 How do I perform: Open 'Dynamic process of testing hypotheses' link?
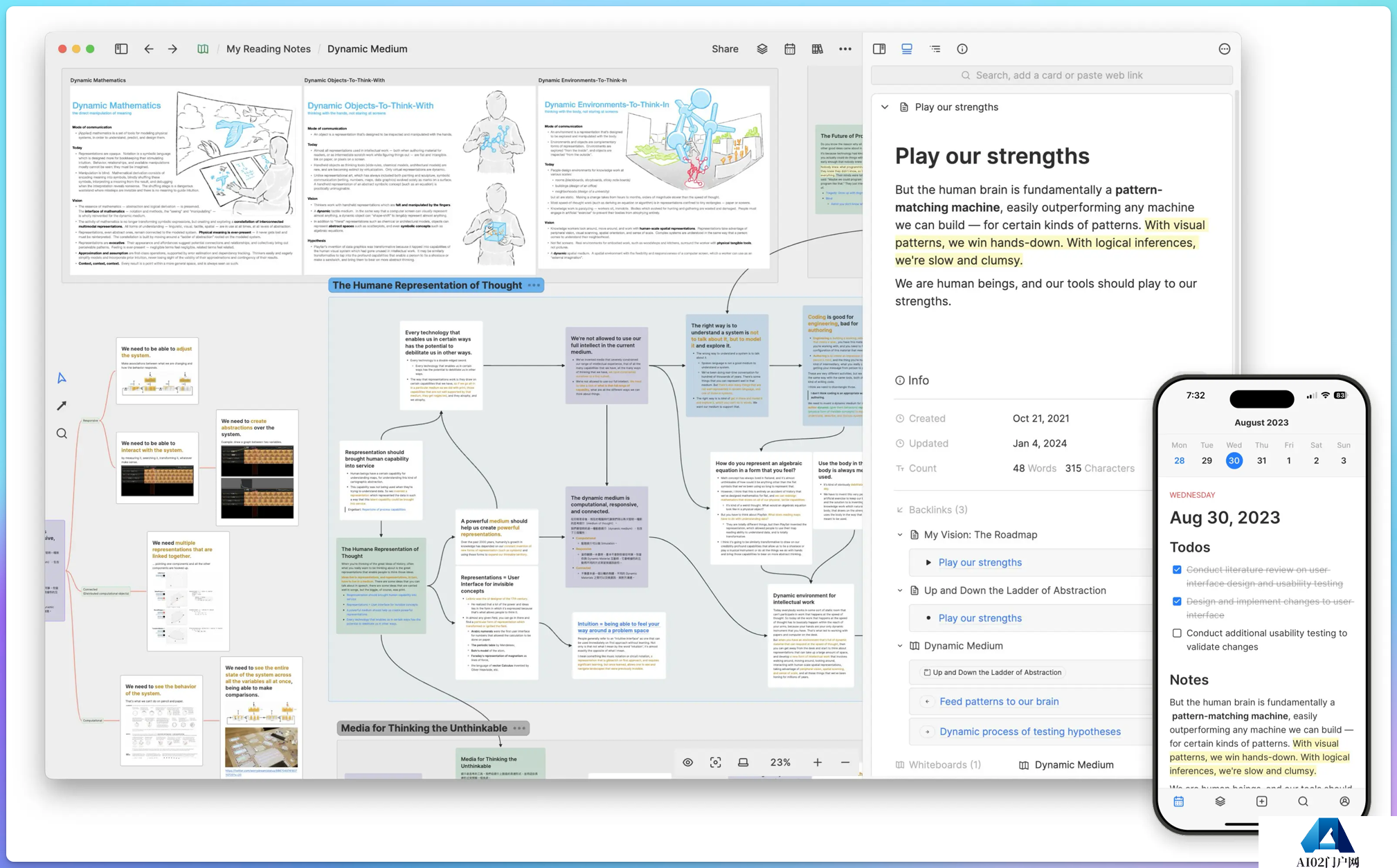click(x=1030, y=732)
